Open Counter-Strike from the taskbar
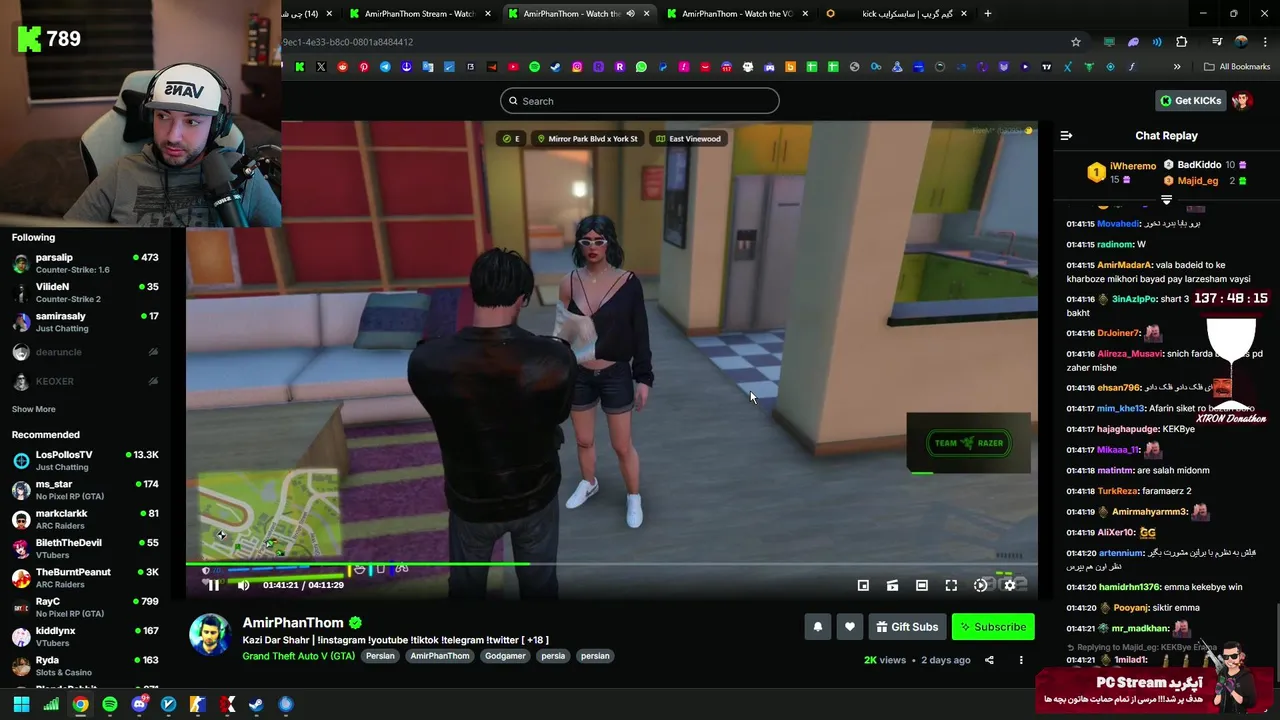This screenshot has width=1280, height=720. click(198, 704)
